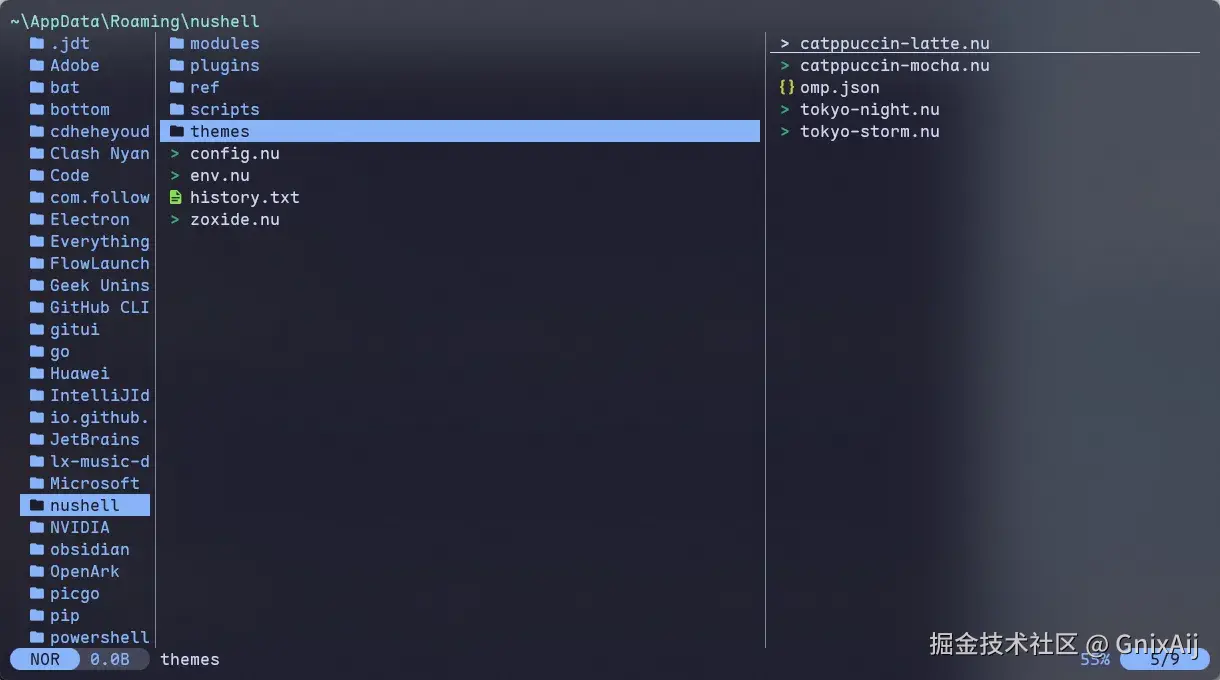1220x680 pixels.
Task: Open the tokyo-storm.nu theme file
Action: pos(869,131)
